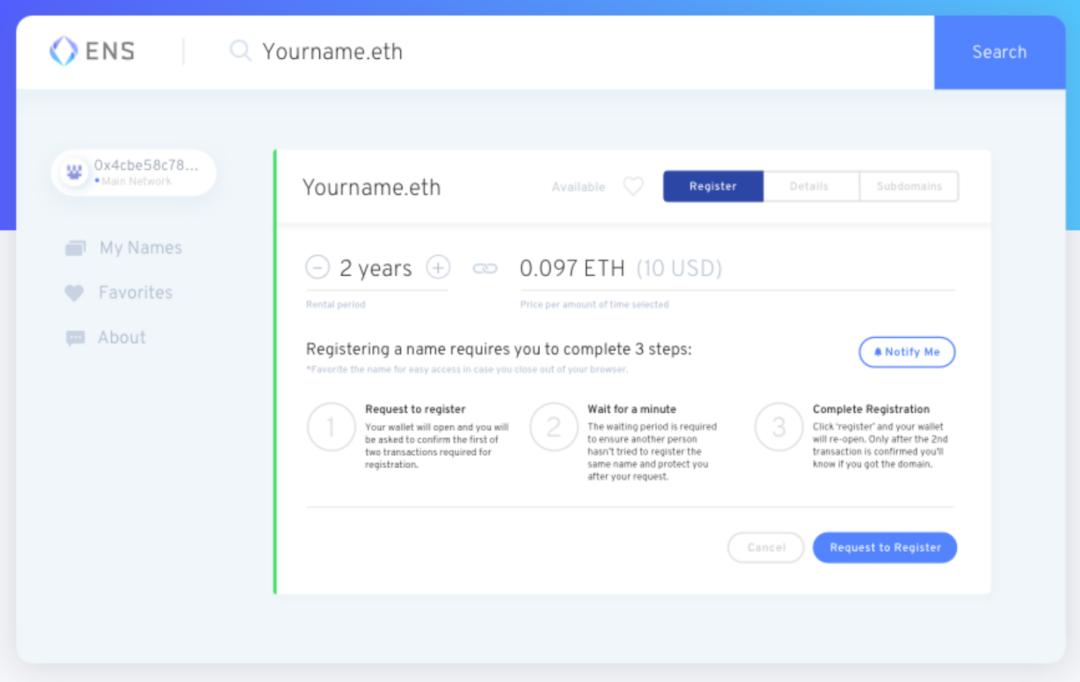The height and width of the screenshot is (682, 1080).
Task: Favorite the name with the heart icon
Action: 633,187
